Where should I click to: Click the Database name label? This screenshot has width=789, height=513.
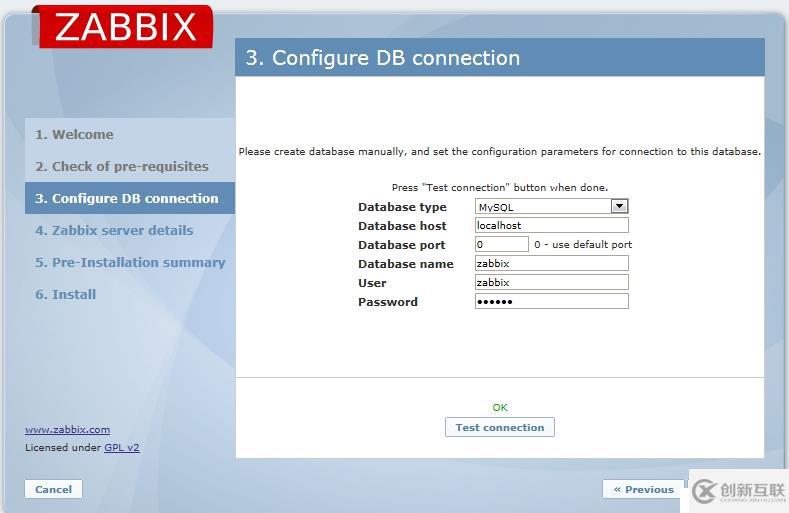click(x=406, y=264)
